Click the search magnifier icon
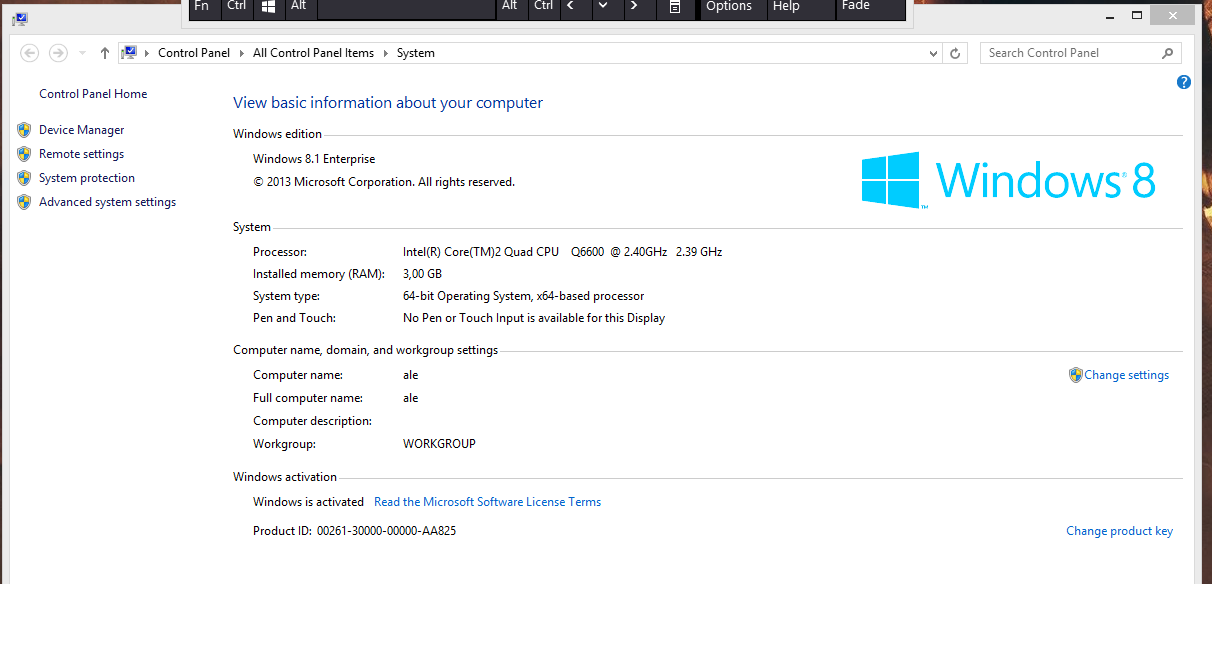The image size is (1212, 648). click(1167, 53)
